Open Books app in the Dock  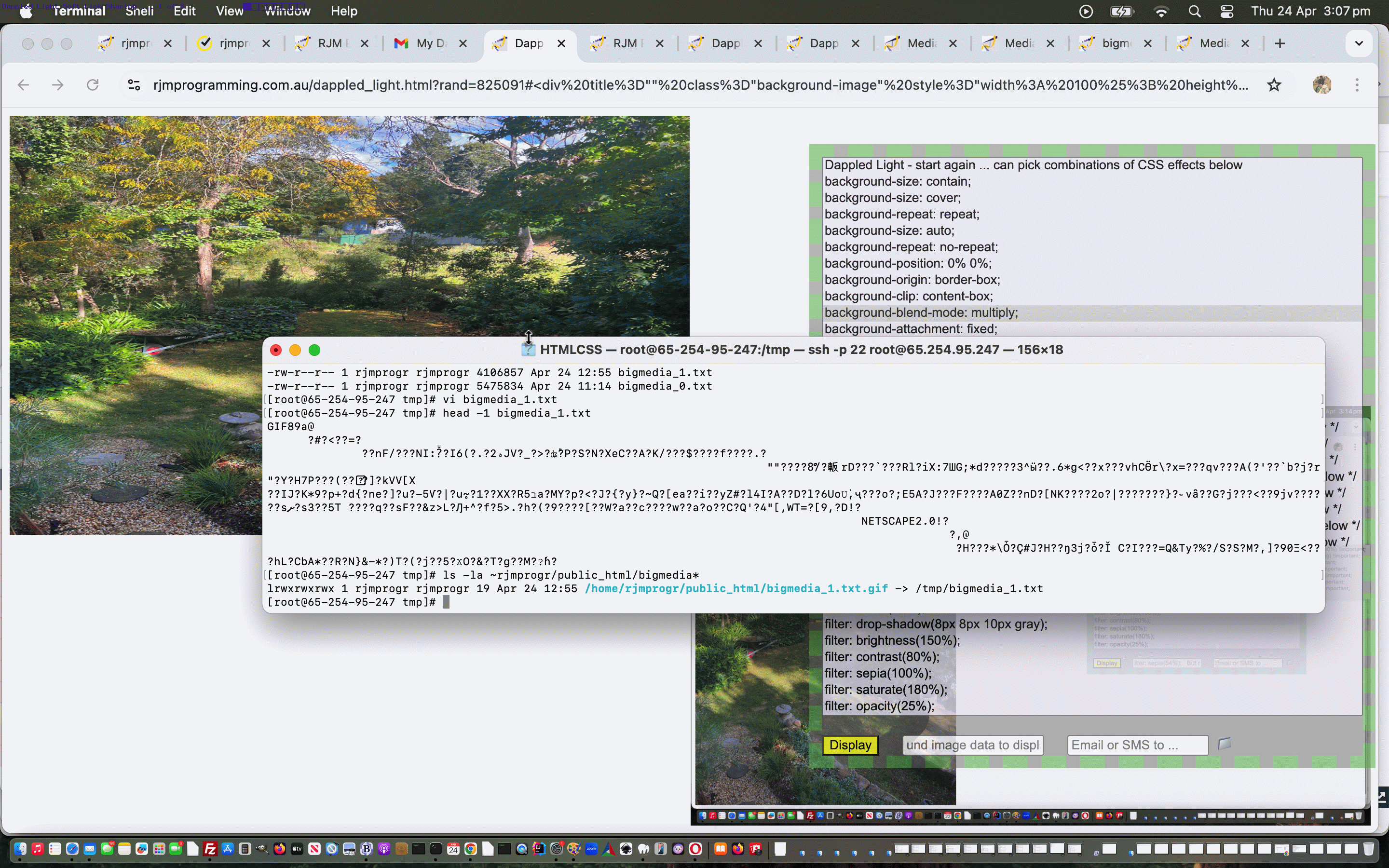tap(721, 849)
